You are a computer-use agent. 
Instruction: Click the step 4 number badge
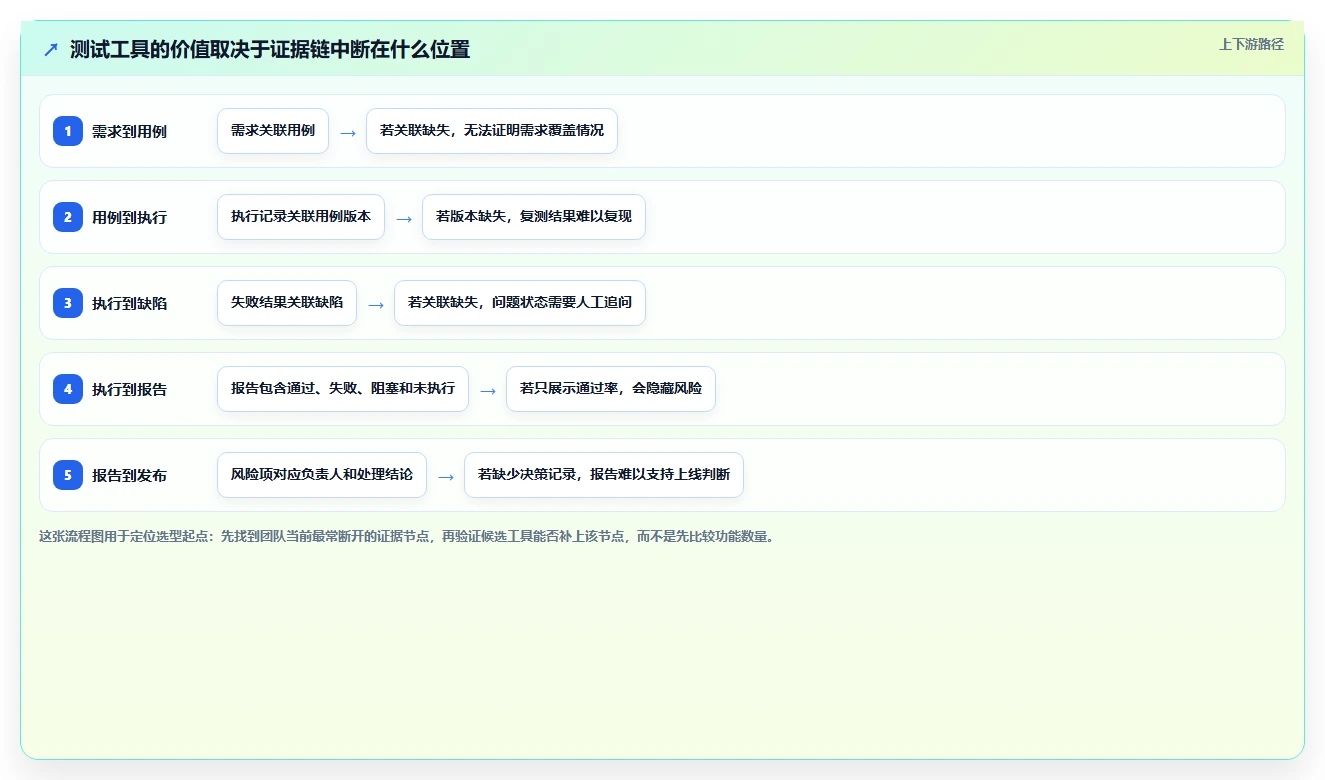[68, 389]
